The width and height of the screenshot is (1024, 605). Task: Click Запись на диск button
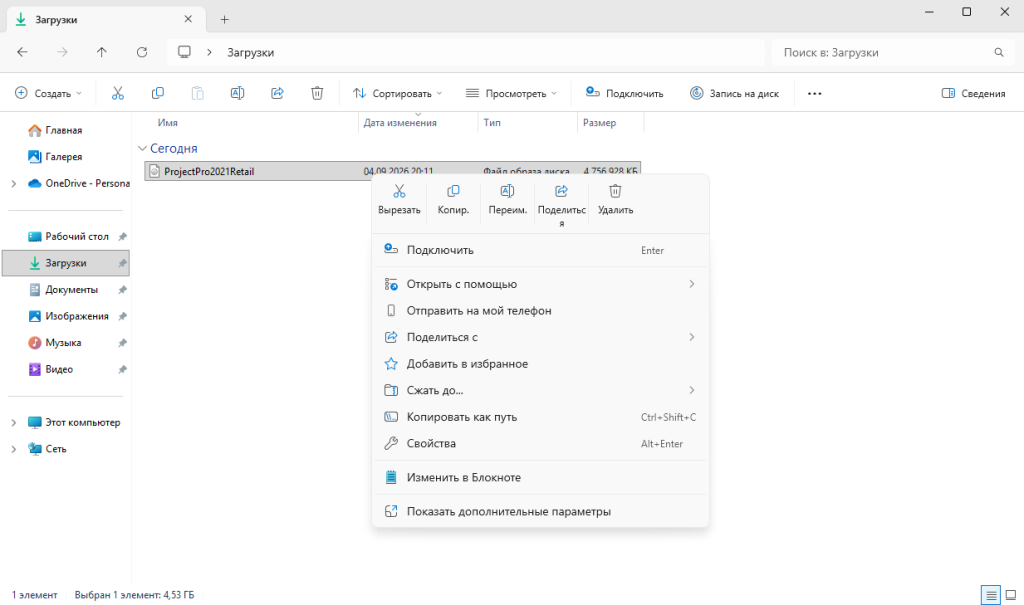(735, 93)
